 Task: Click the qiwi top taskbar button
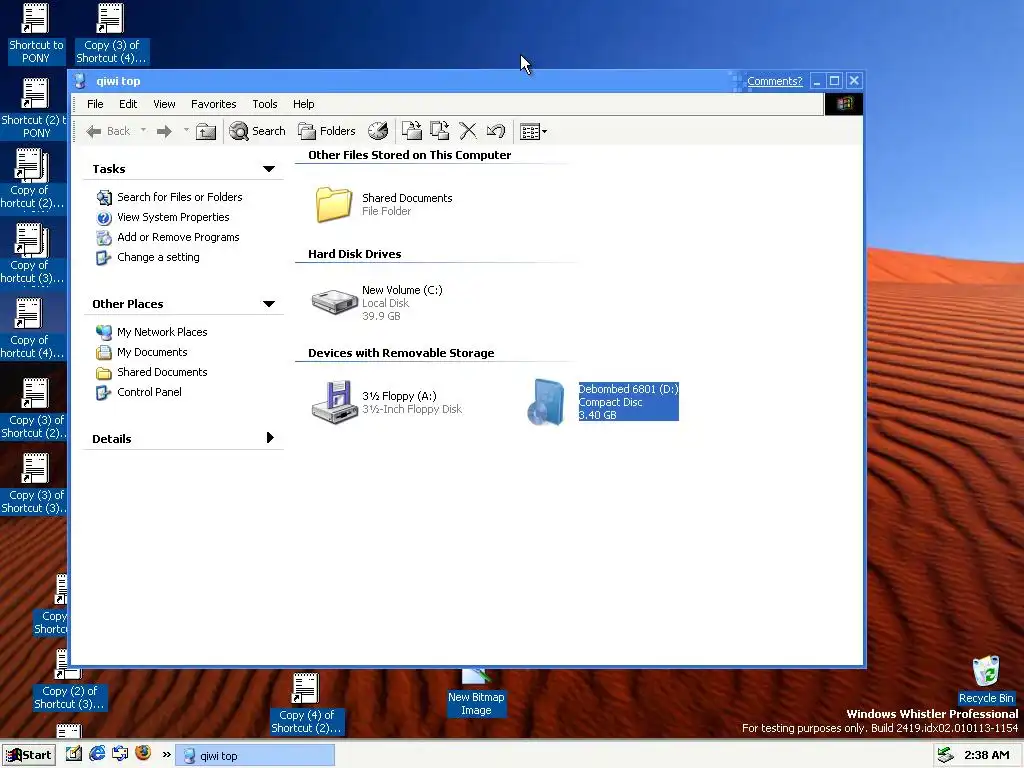tap(255, 756)
